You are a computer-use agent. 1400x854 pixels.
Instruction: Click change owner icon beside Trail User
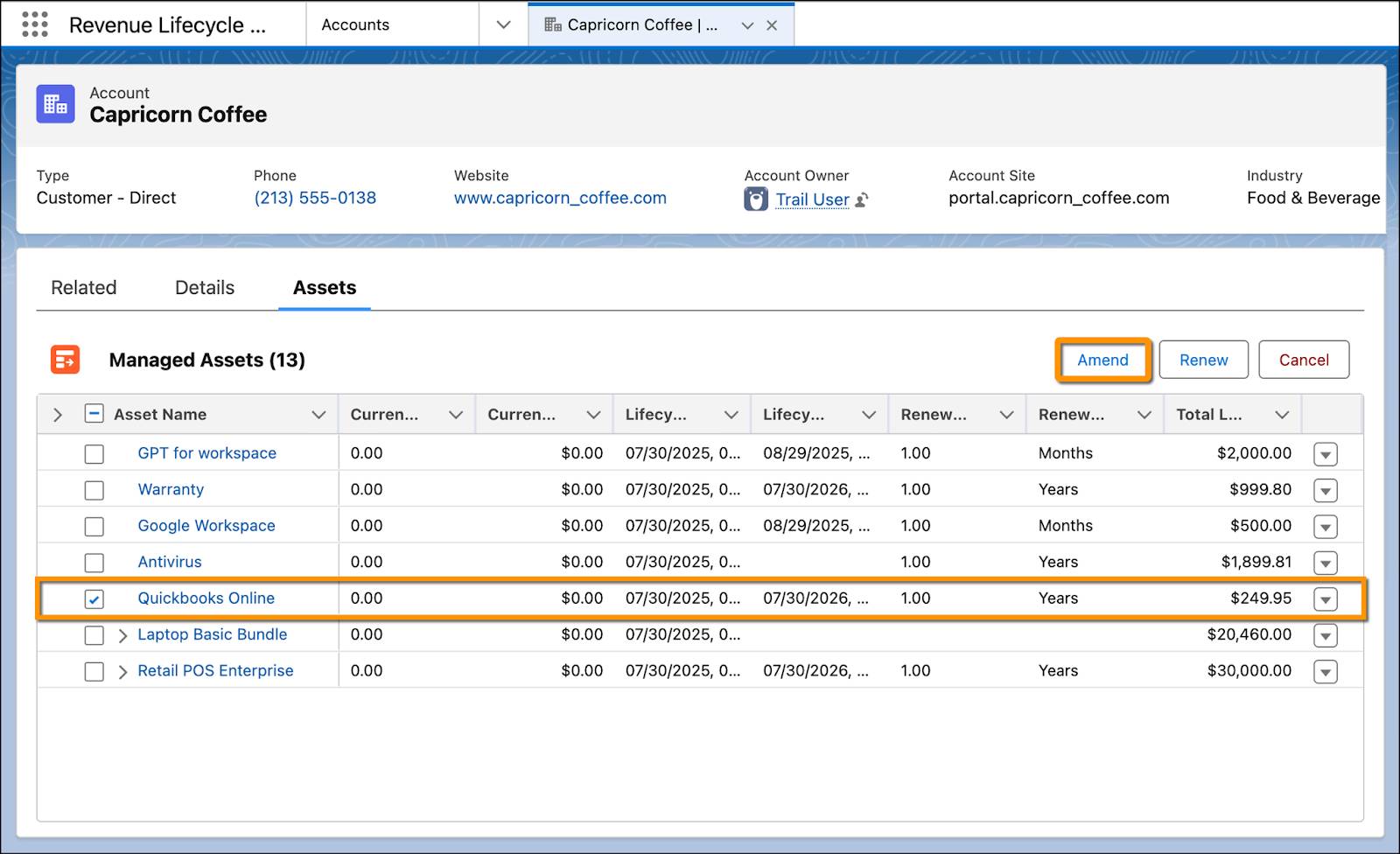pyautogui.click(x=862, y=200)
